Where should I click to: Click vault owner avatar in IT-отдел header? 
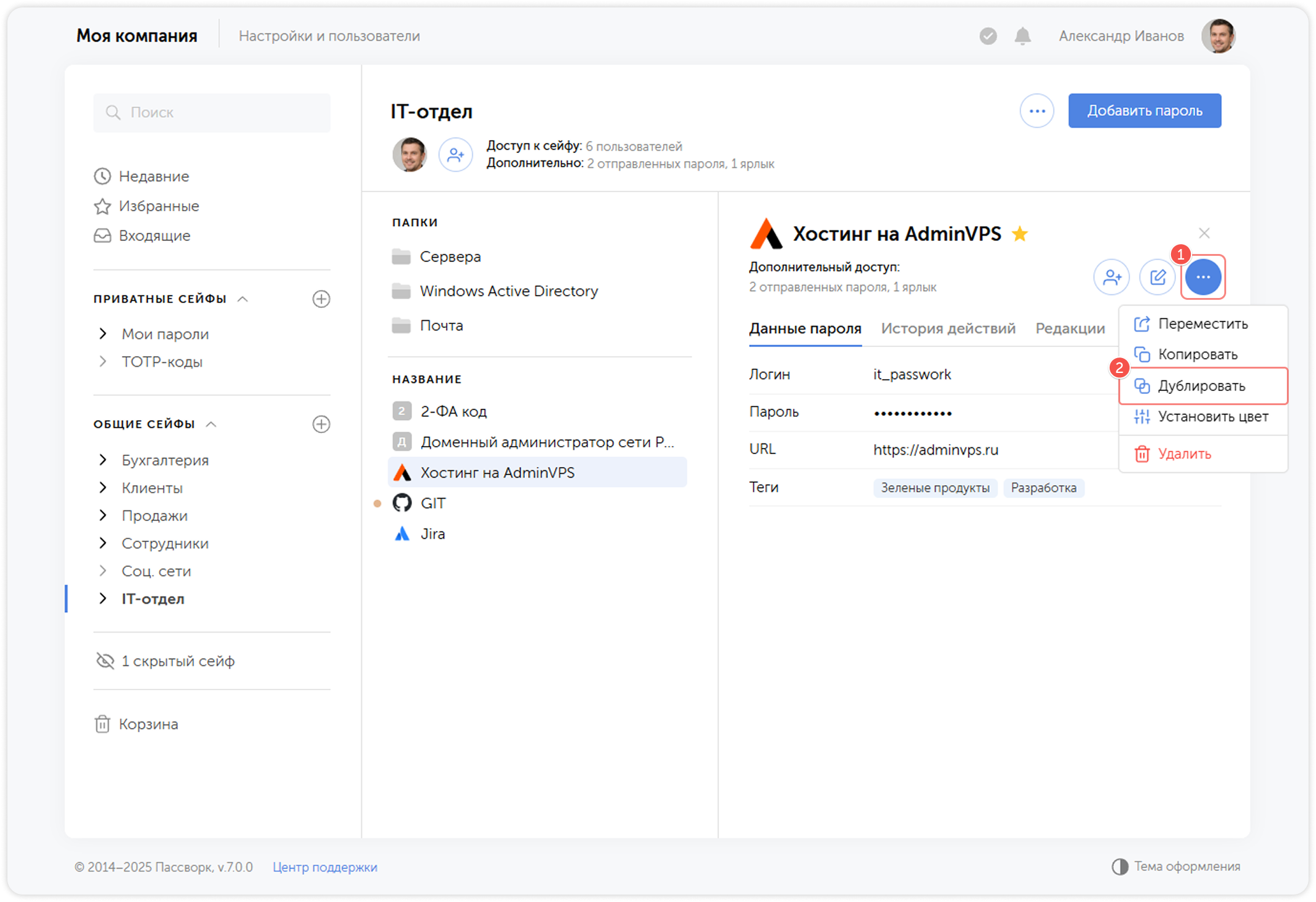(x=410, y=155)
